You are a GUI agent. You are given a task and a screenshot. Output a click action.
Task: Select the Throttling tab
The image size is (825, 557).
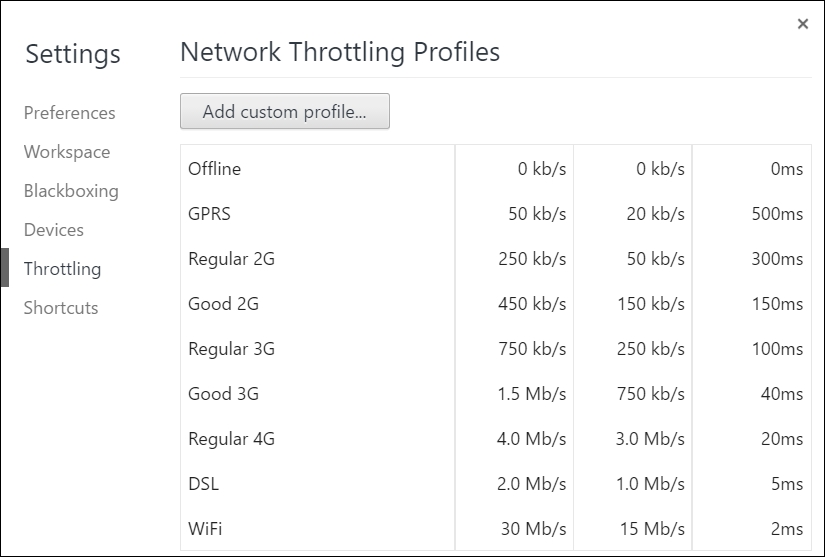(62, 268)
